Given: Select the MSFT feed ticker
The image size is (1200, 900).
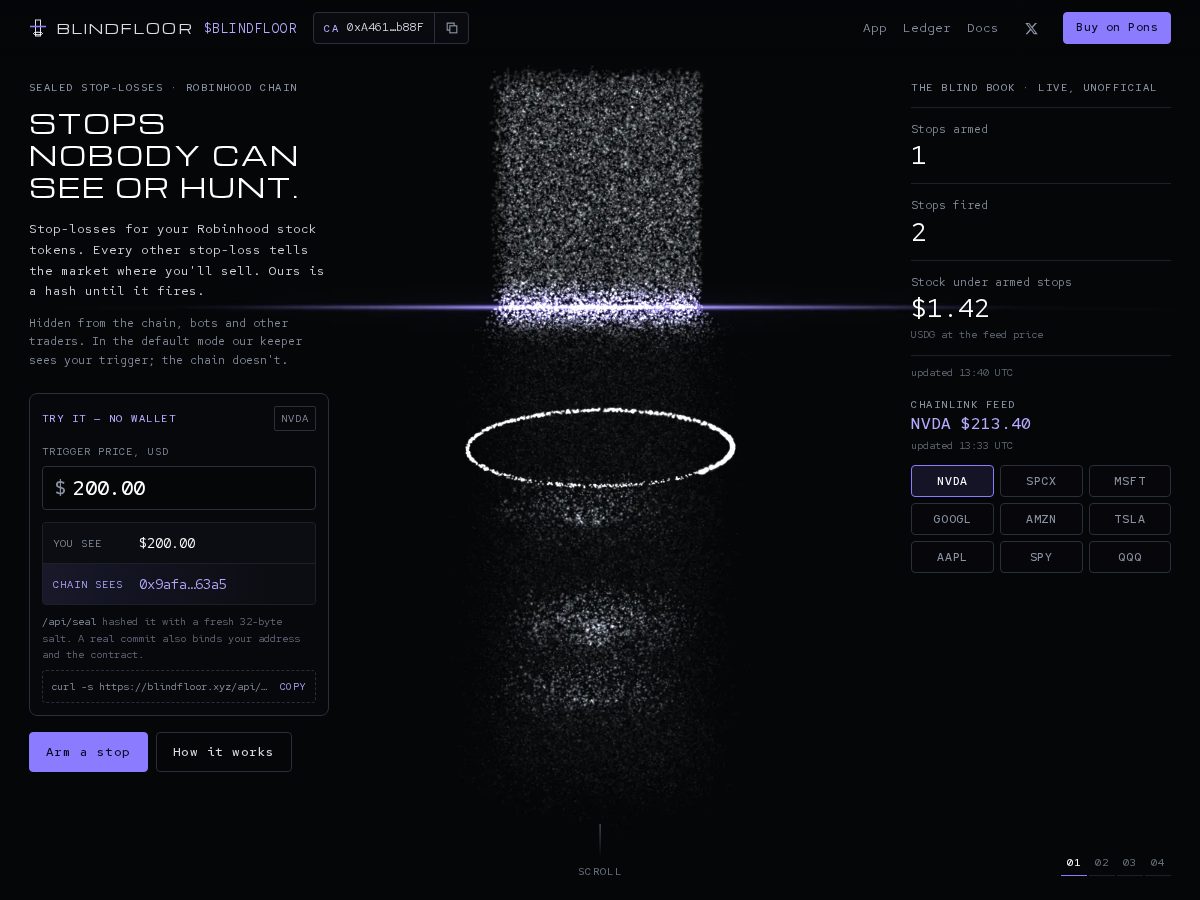Looking at the screenshot, I should [x=1130, y=481].
